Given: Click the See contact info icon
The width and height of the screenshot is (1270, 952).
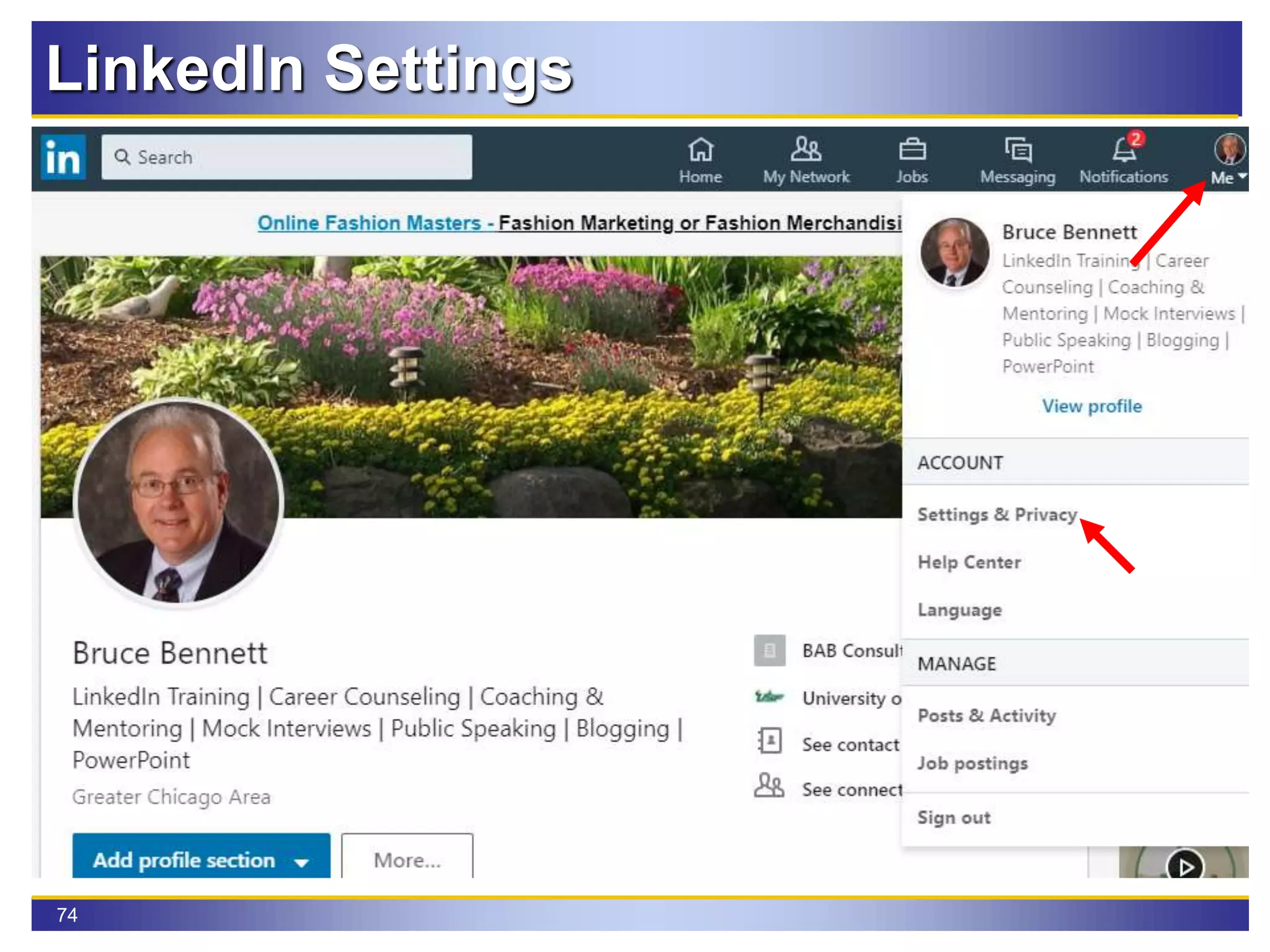Looking at the screenshot, I should point(770,741).
